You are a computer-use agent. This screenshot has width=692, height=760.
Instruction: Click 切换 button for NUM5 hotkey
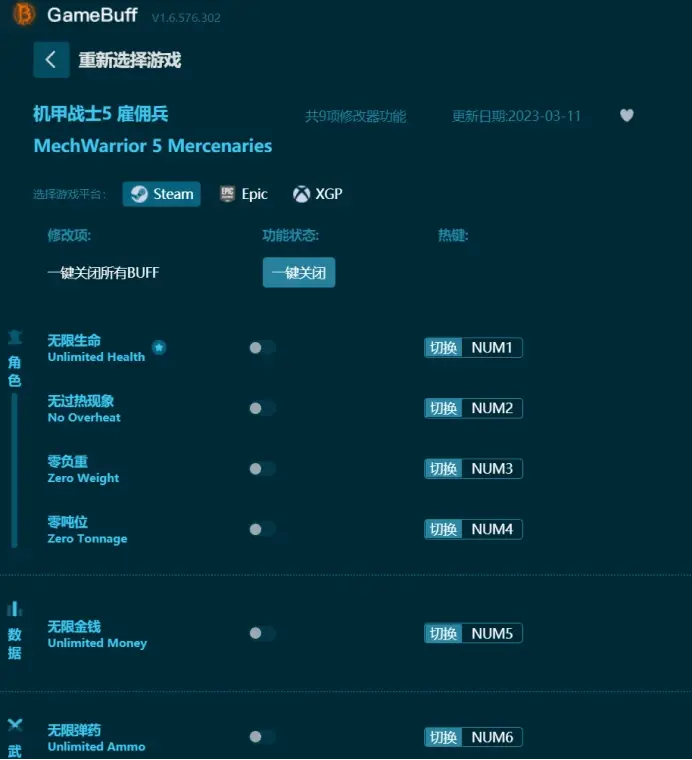point(443,633)
